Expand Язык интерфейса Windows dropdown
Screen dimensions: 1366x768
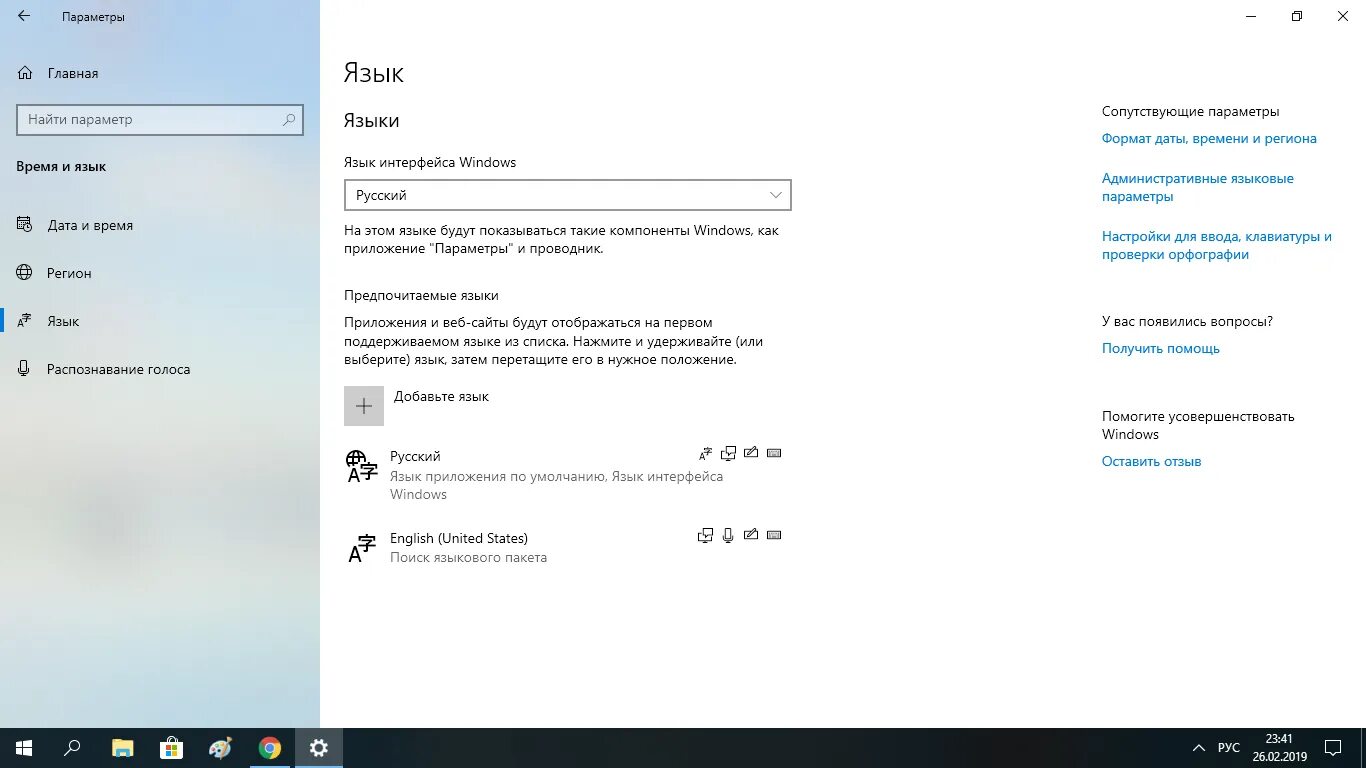click(567, 195)
